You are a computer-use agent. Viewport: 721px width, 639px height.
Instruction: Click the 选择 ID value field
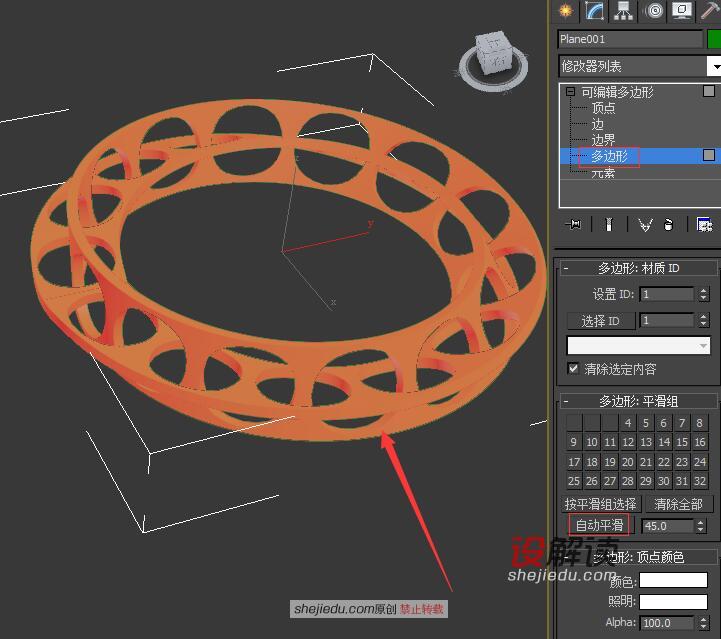(x=667, y=320)
